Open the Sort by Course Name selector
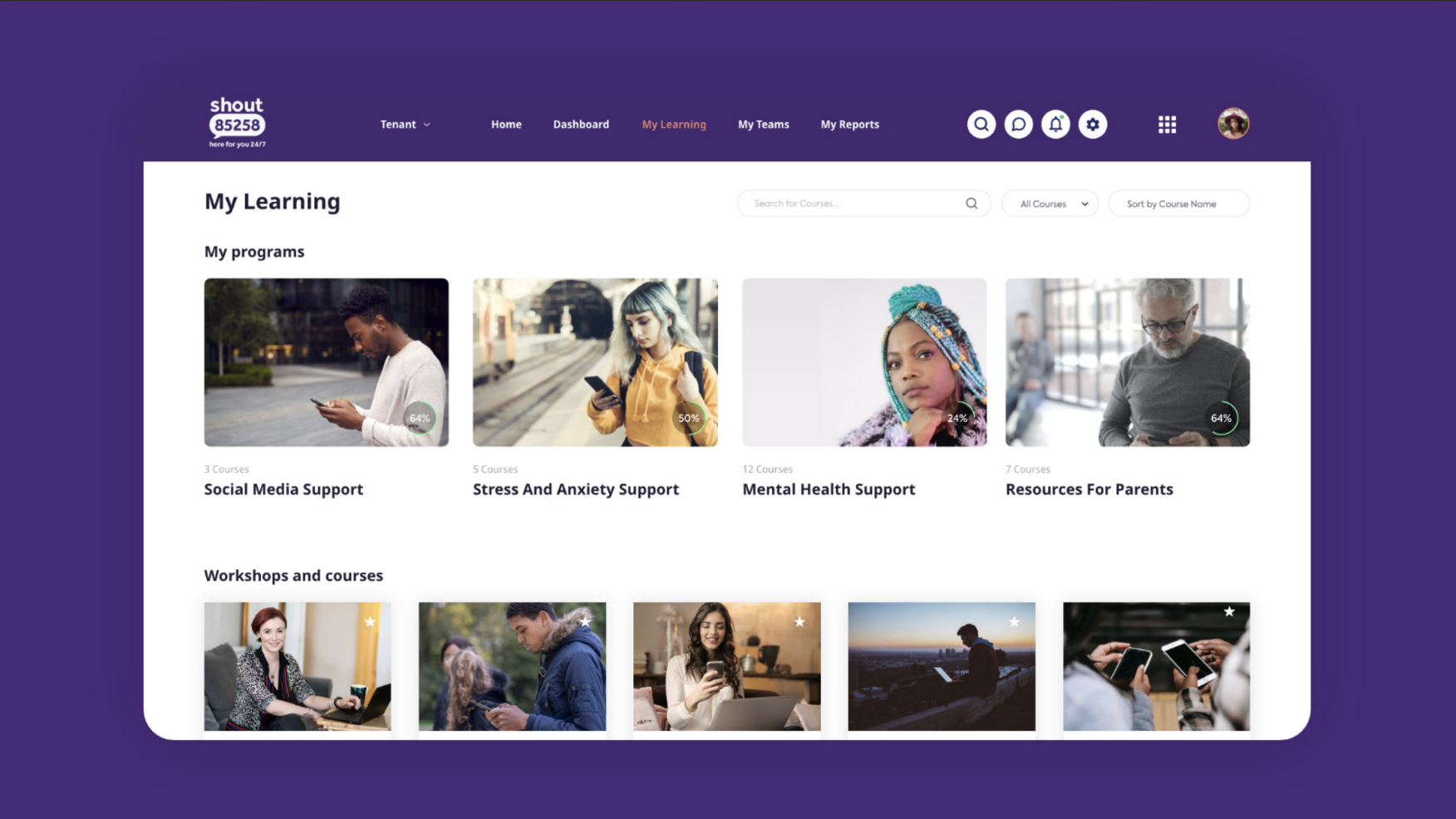 [x=1178, y=204]
